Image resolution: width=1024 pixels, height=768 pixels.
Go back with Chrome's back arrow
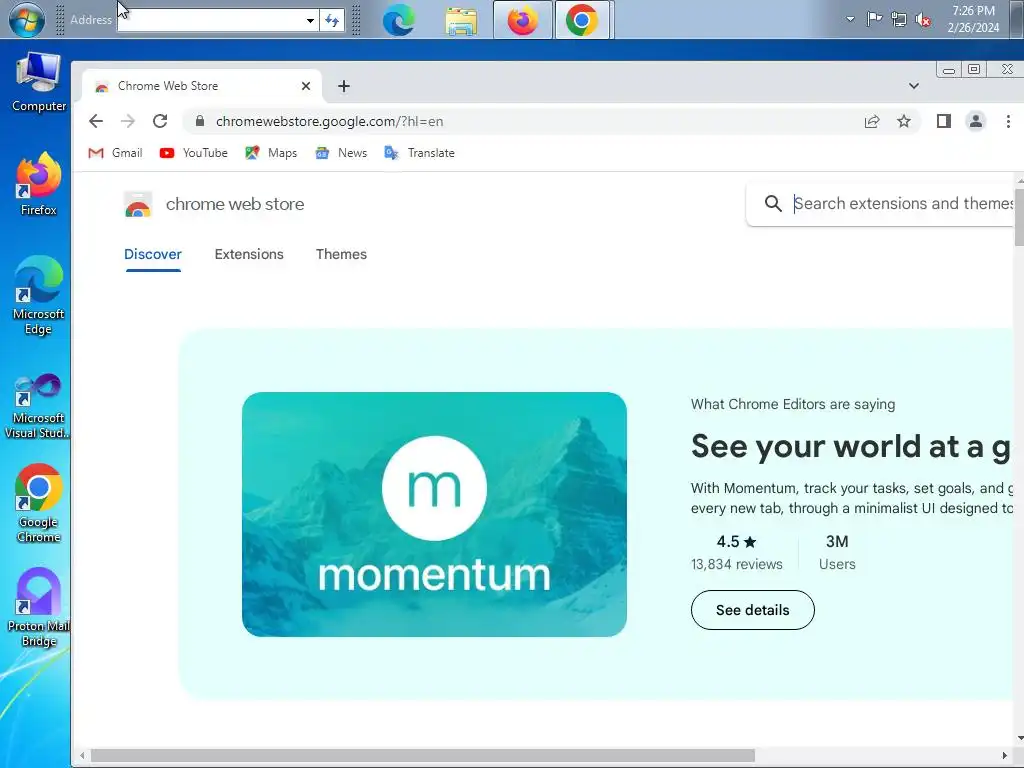tap(96, 121)
